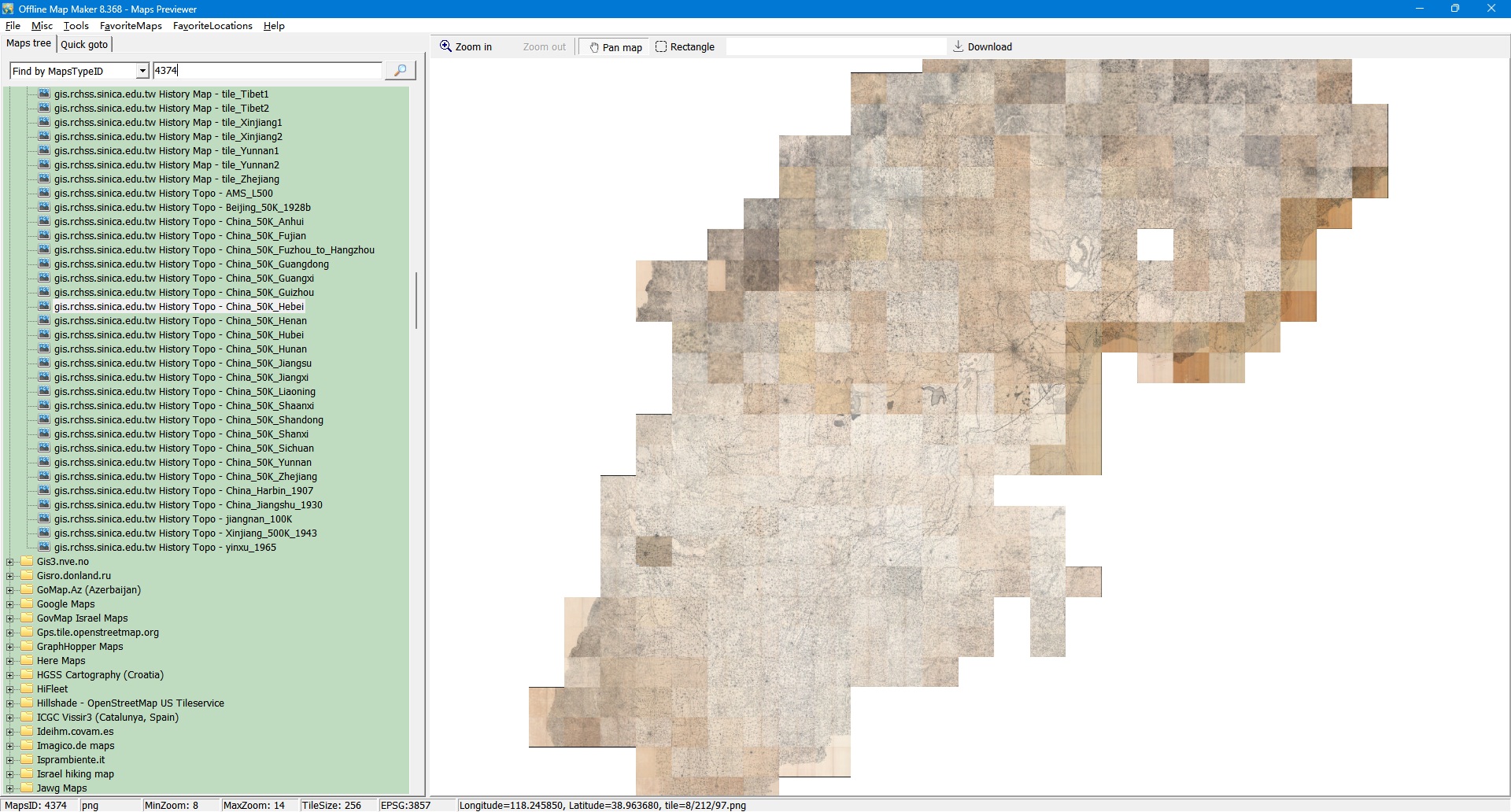Screen dimensions: 1511x812
Task: Open the FavoriteMaps menu
Action: (x=131, y=26)
